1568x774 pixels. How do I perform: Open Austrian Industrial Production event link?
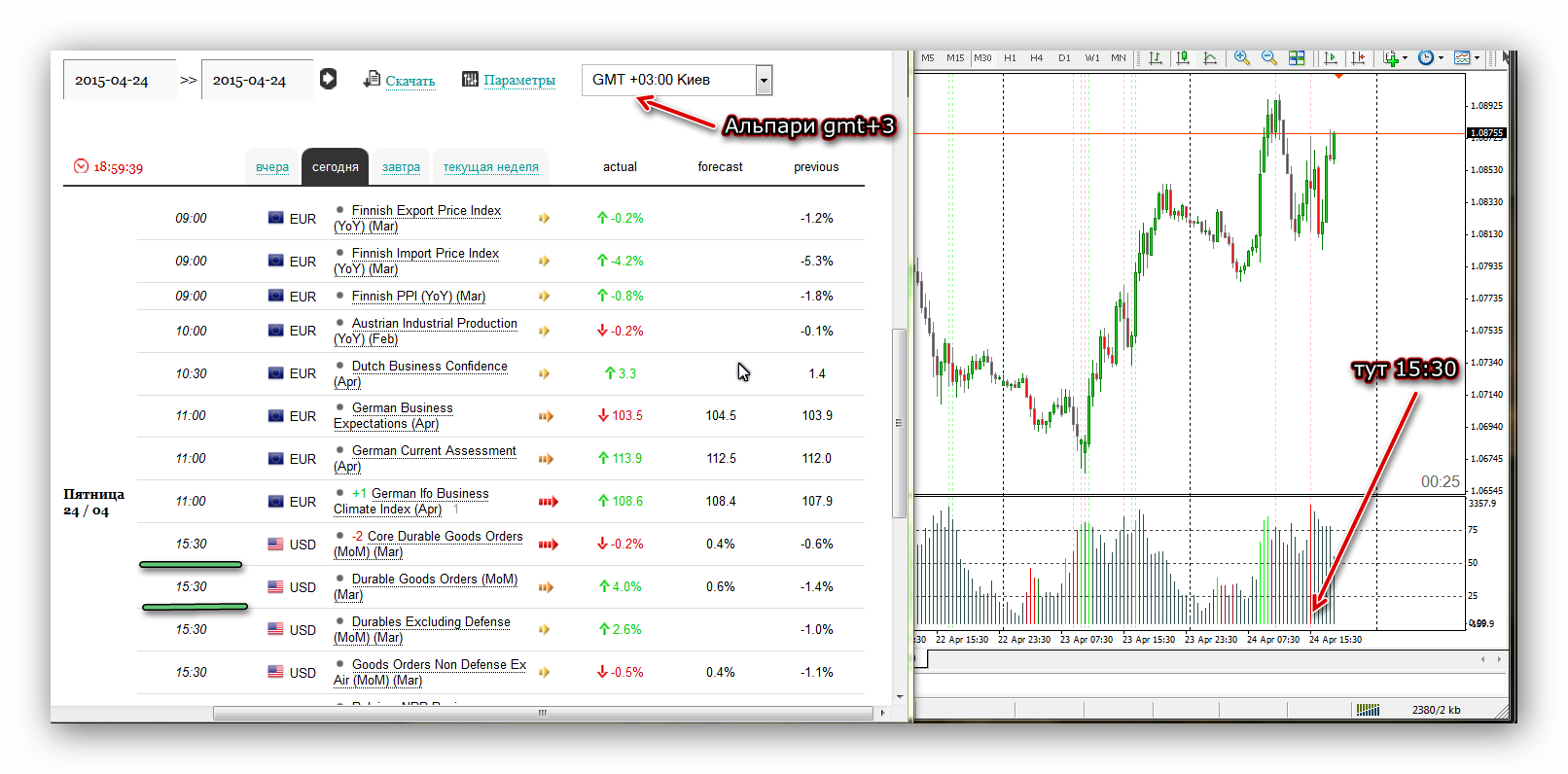click(426, 331)
